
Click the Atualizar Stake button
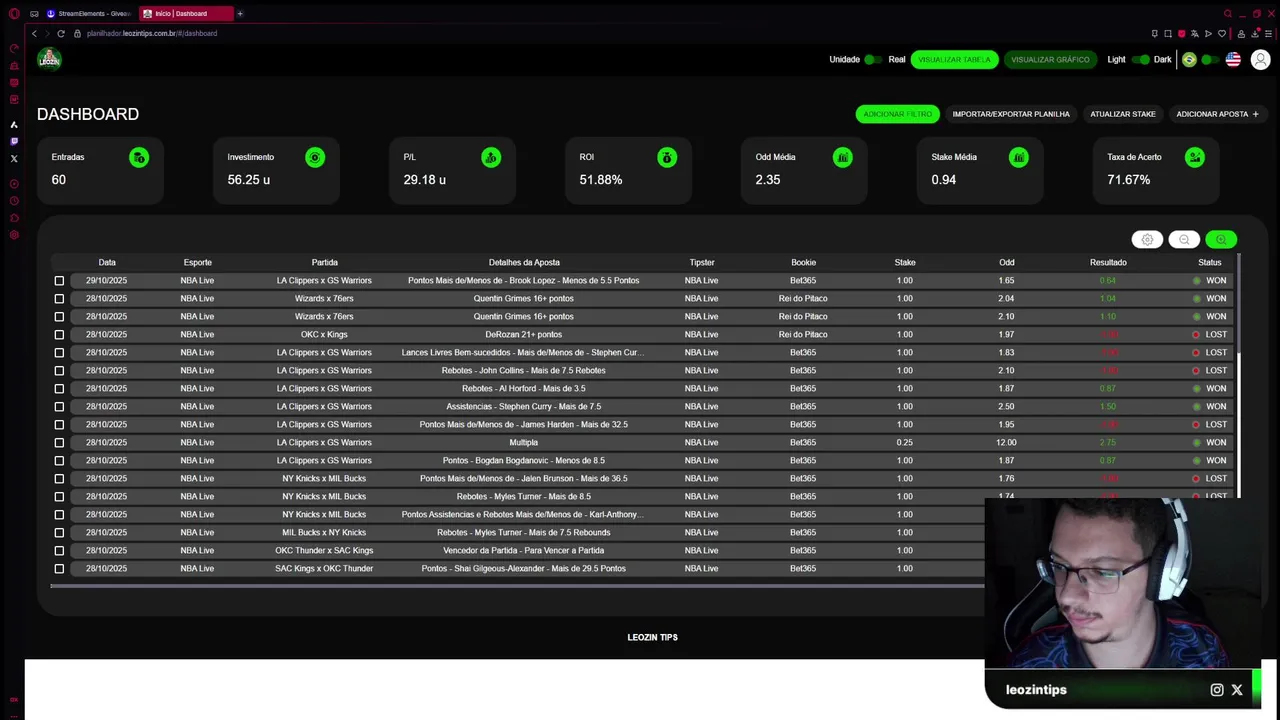(x=1123, y=114)
